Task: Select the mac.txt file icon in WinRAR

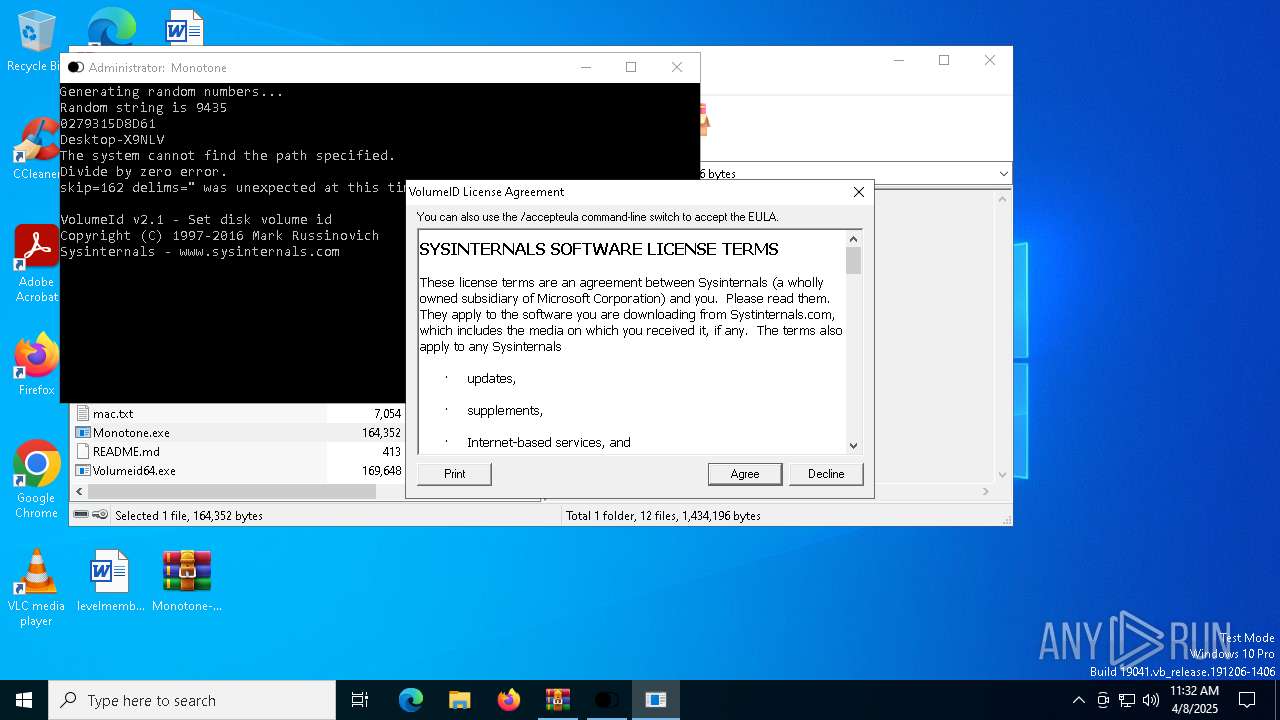Action: [x=83, y=413]
